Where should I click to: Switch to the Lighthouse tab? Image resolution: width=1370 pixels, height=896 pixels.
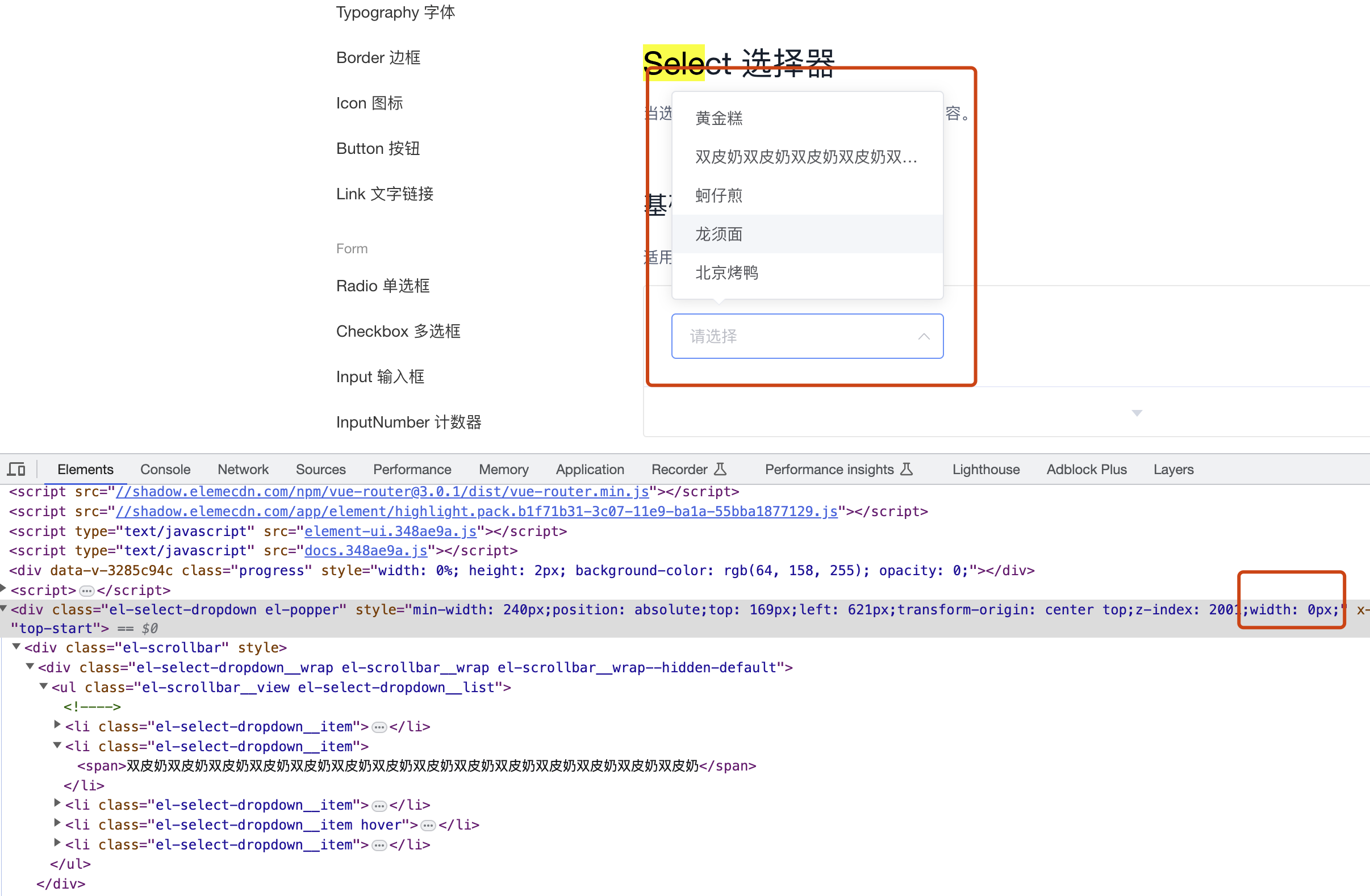985,470
